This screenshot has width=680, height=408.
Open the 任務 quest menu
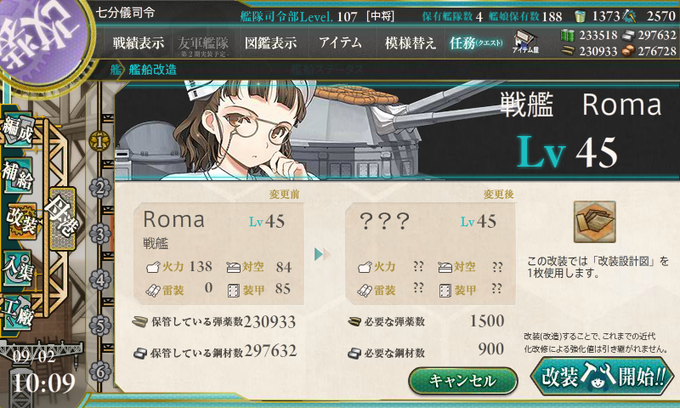coord(476,43)
